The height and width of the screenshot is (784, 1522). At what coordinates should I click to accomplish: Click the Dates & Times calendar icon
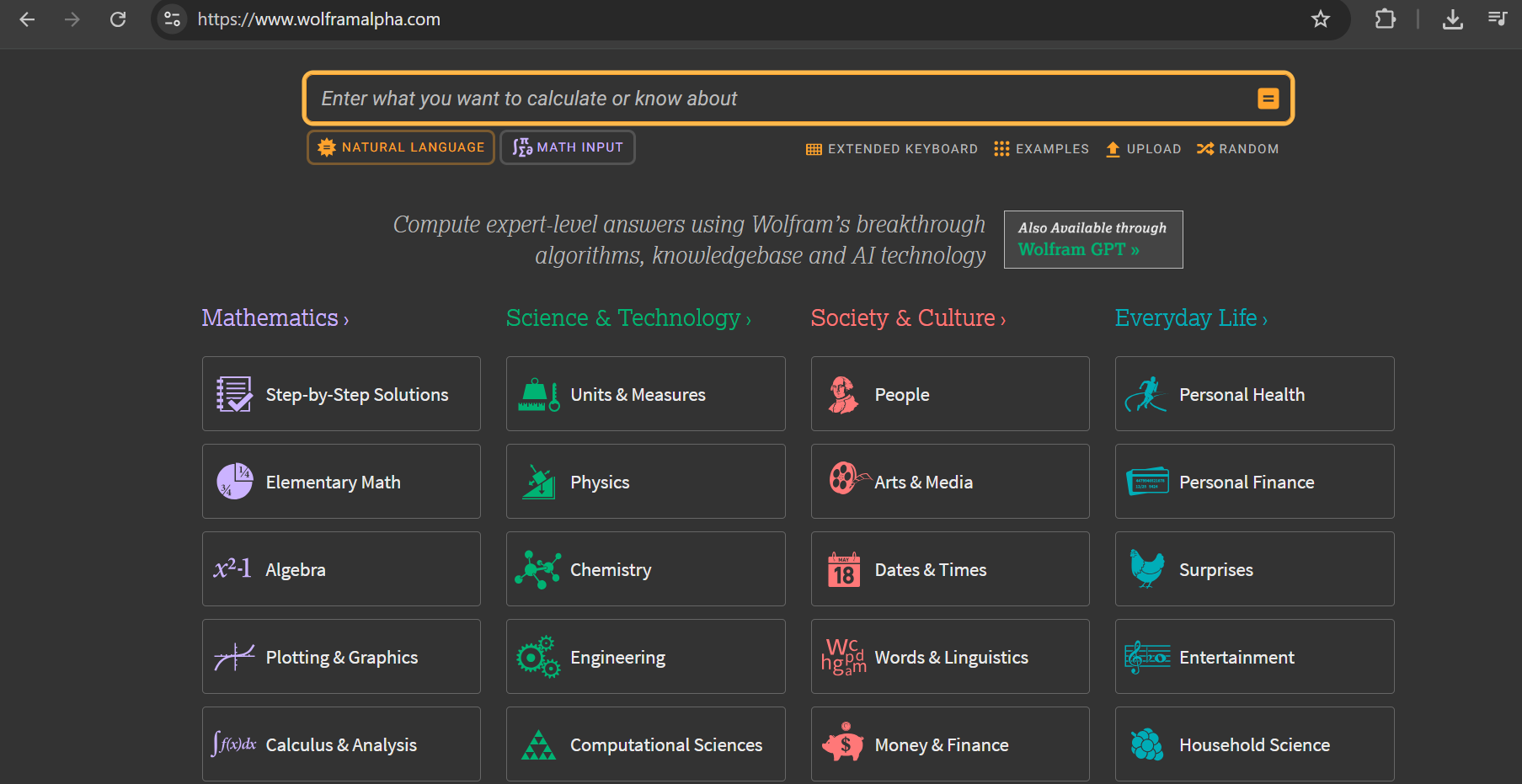(843, 570)
